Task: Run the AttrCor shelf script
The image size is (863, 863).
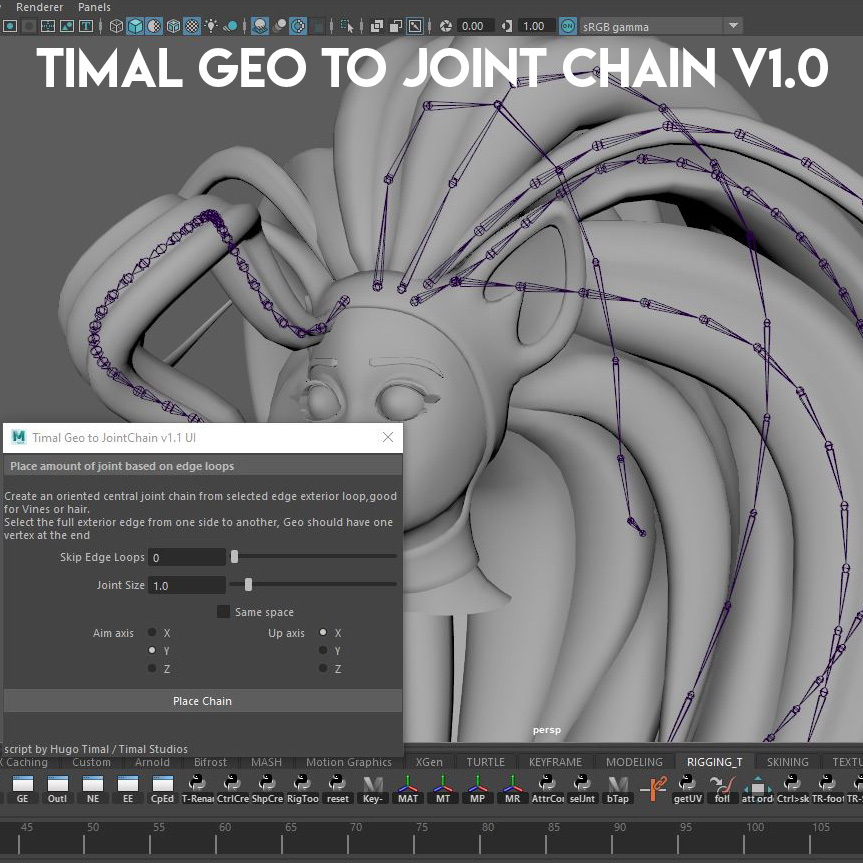Action: tap(547, 789)
